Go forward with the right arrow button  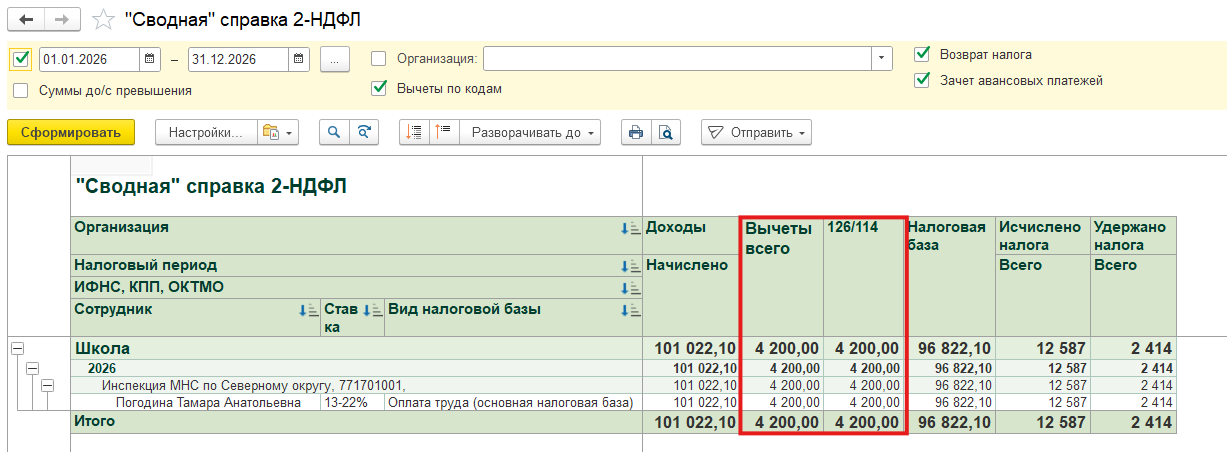(x=62, y=19)
